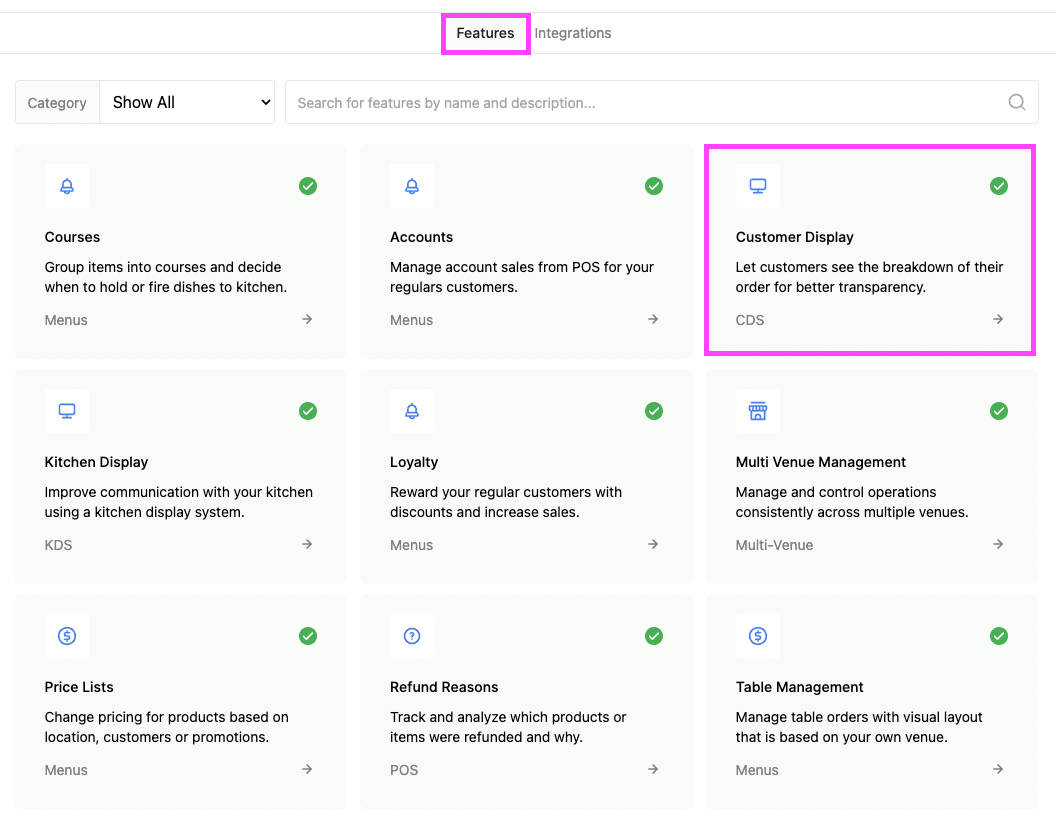
Task: Click the monitor icon on Customer Display card
Action: click(758, 186)
